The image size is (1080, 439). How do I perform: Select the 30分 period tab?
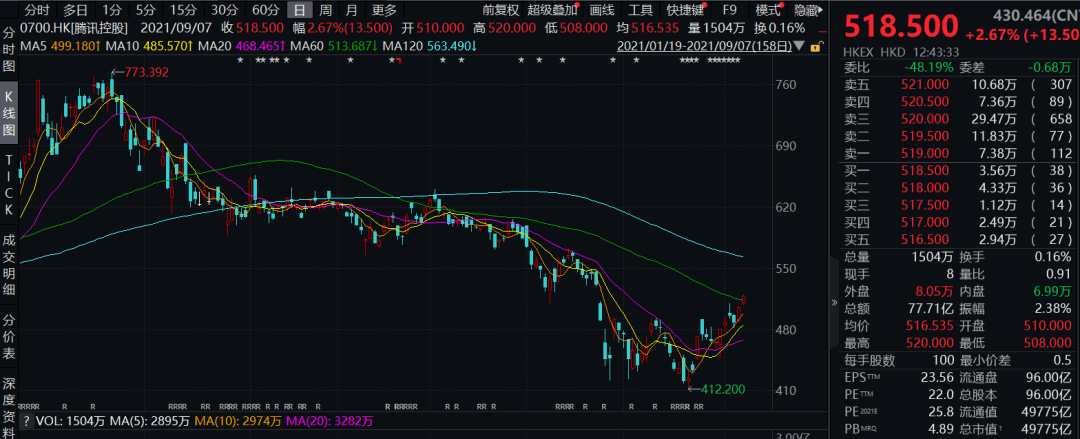(224, 10)
